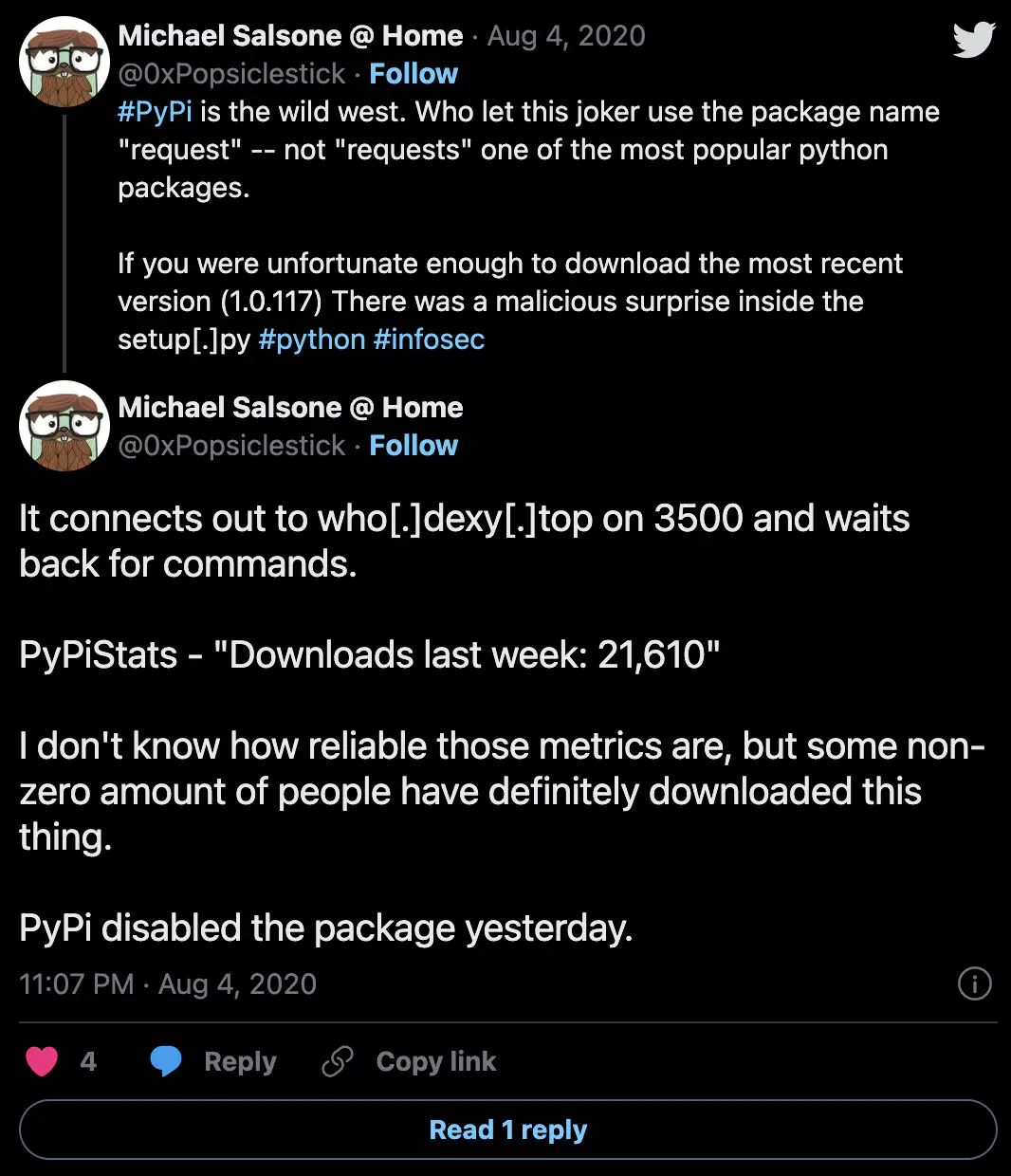Open the #infosec hashtag
The height and width of the screenshot is (1176, 1011).
[429, 340]
